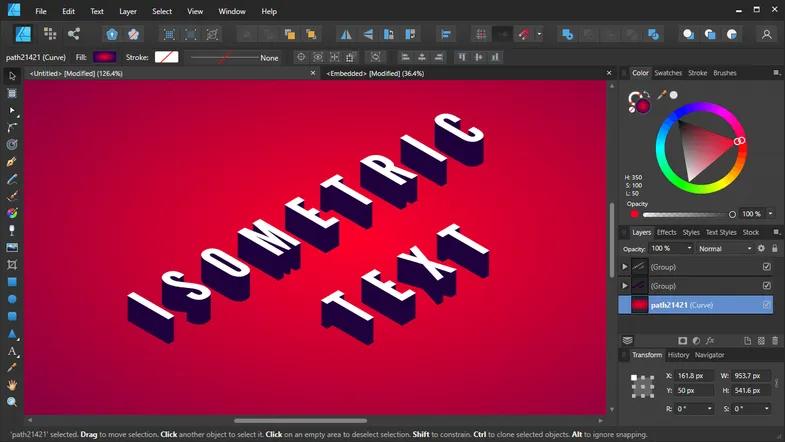The image size is (785, 442).
Task: Activate the Zoom magnifier tool
Action: click(12, 402)
